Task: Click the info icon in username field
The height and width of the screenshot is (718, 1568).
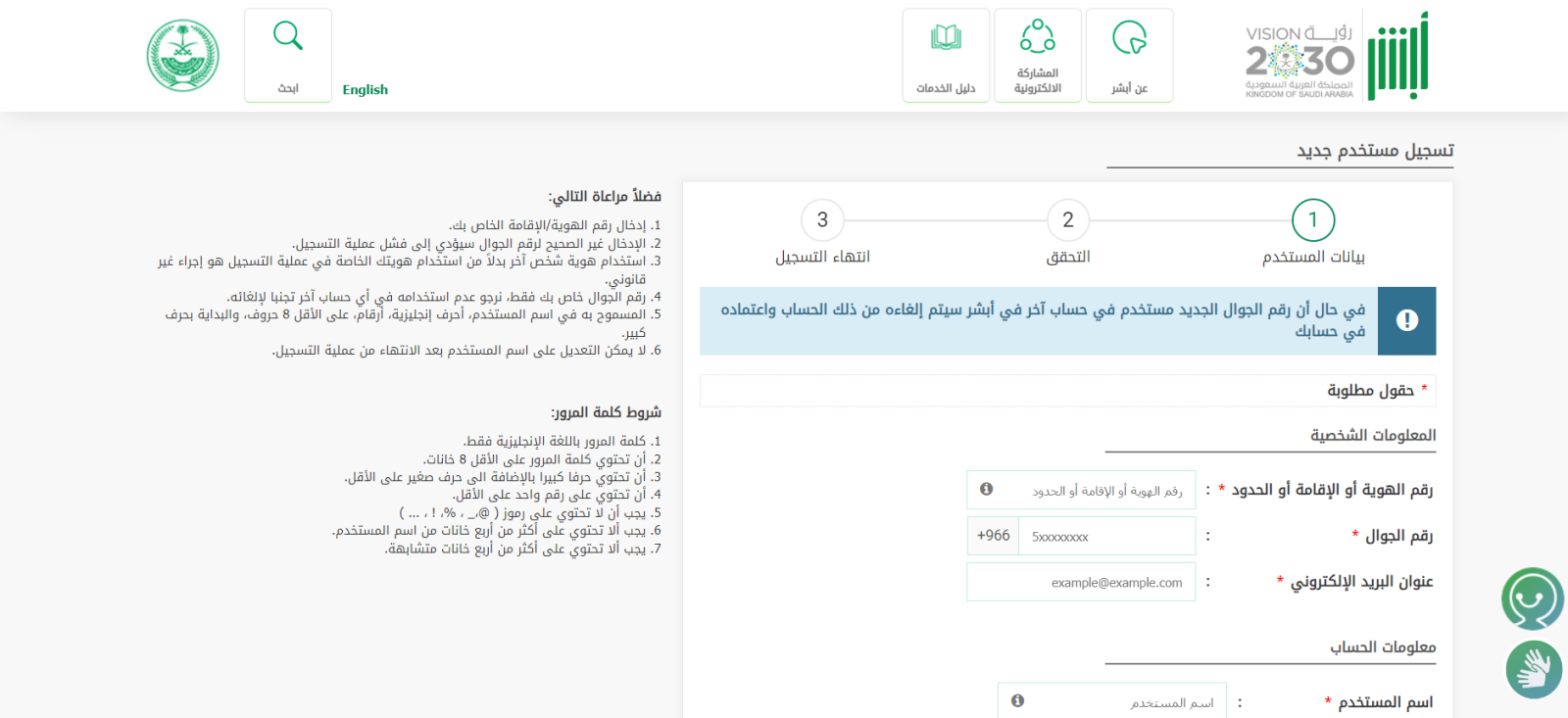Action: (1018, 700)
